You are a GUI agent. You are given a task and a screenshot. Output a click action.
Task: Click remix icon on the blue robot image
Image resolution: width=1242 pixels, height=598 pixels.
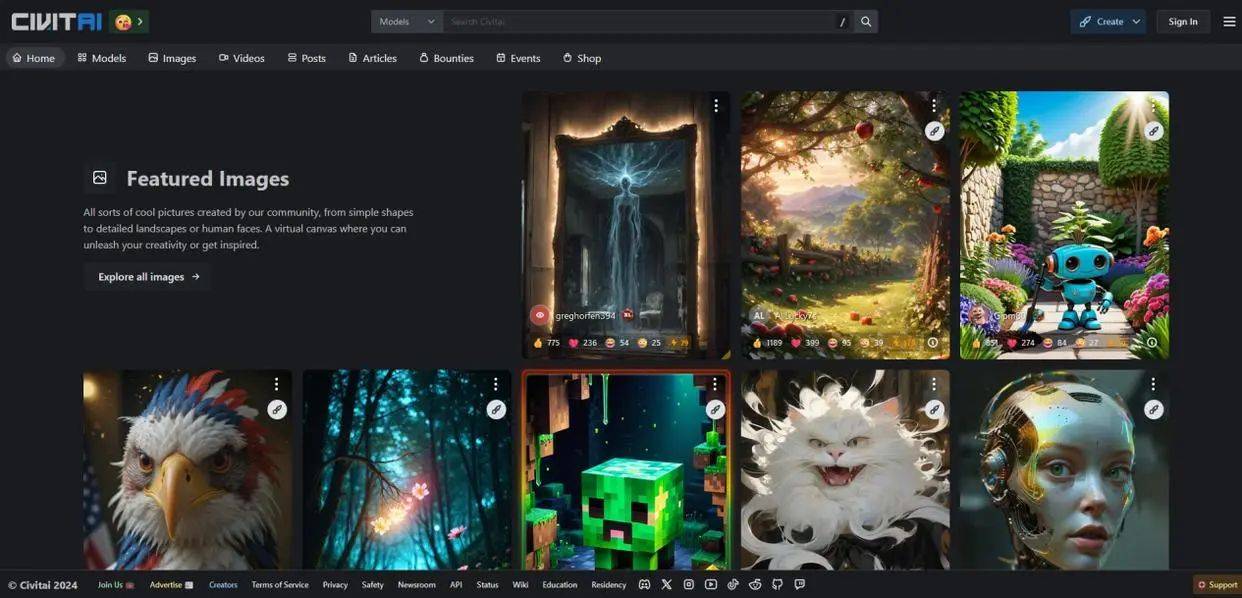[1153, 131]
